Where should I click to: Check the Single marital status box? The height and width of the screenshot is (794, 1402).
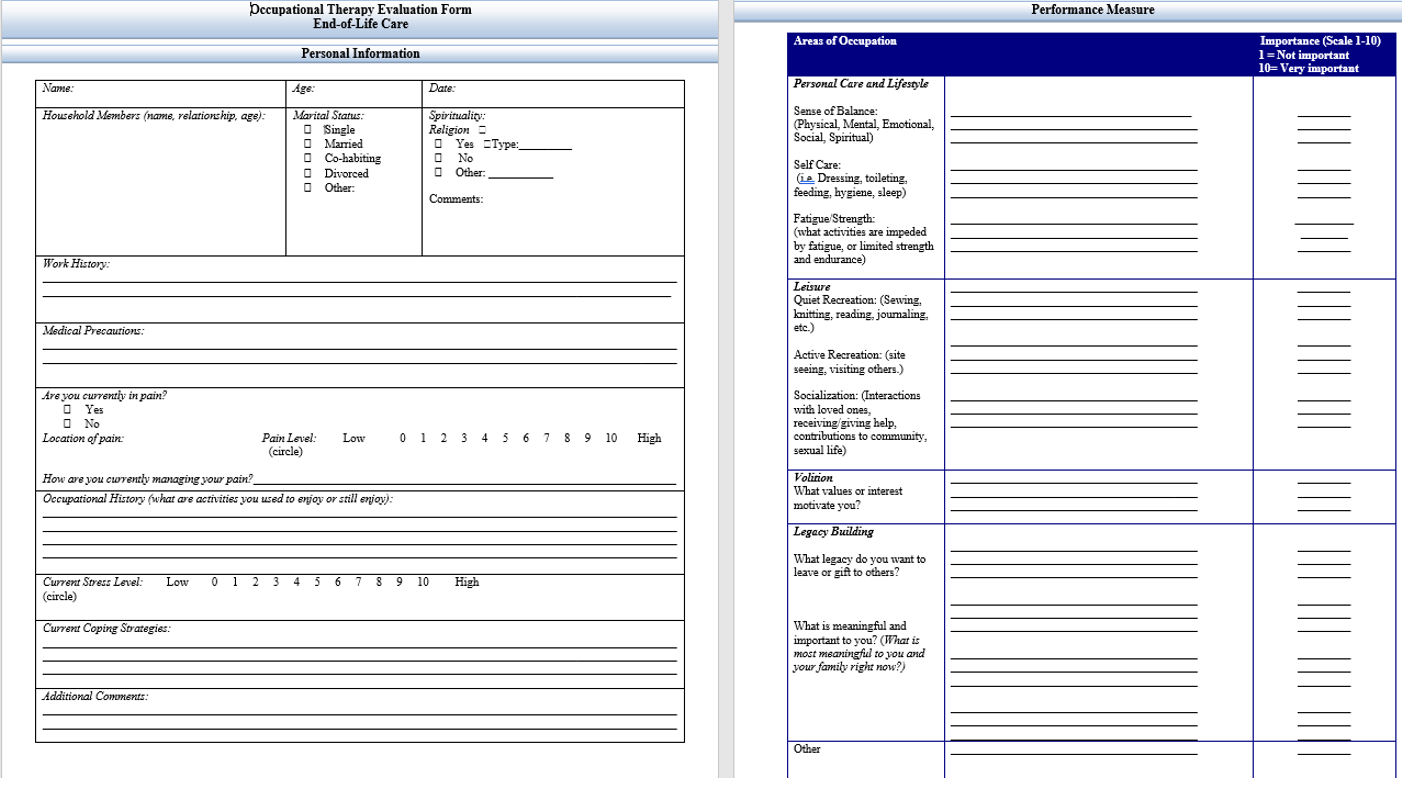click(x=308, y=130)
